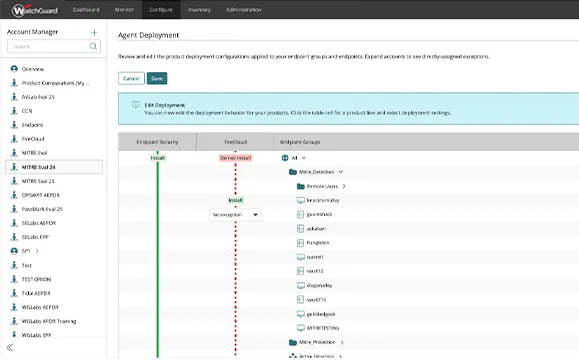Click the FireCloud column header
The width and height of the screenshot is (579, 360).
pos(236,142)
